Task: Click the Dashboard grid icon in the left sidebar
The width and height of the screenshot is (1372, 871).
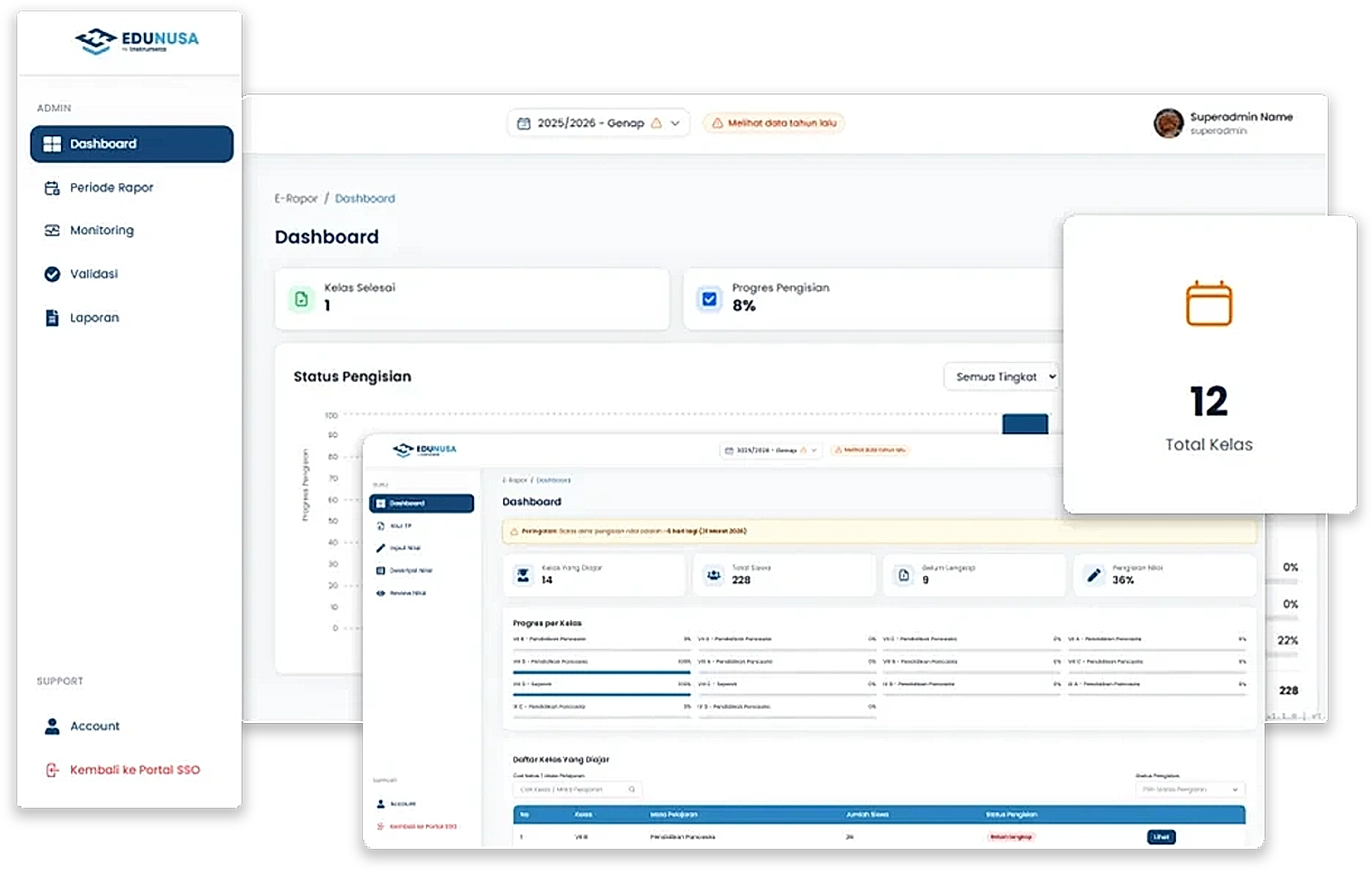Action: click(52, 144)
